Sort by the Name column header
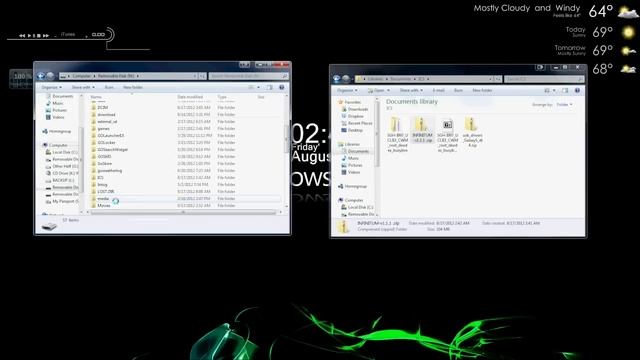 tap(96, 97)
